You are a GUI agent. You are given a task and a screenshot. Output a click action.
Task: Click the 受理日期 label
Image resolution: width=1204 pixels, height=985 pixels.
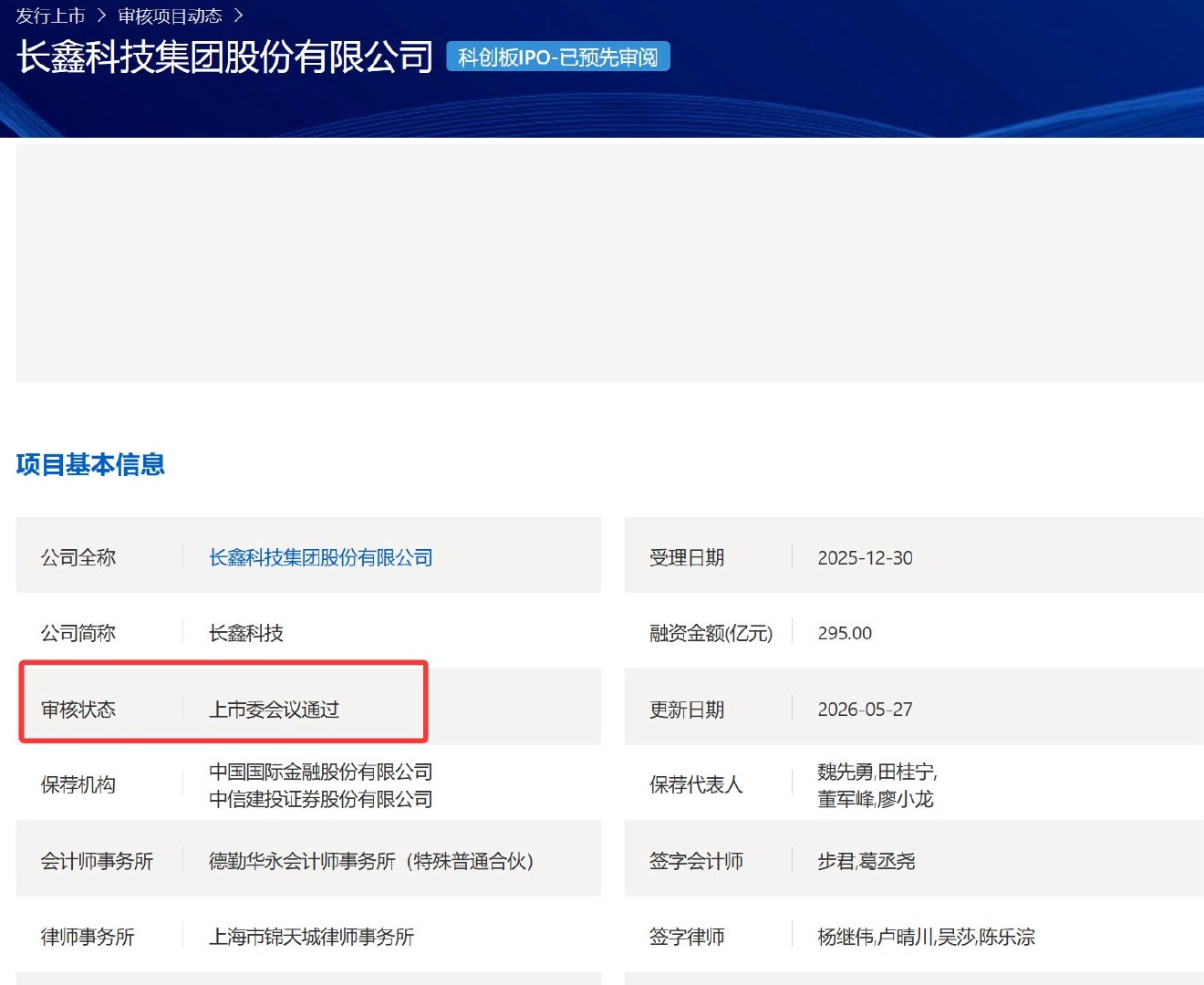687,557
